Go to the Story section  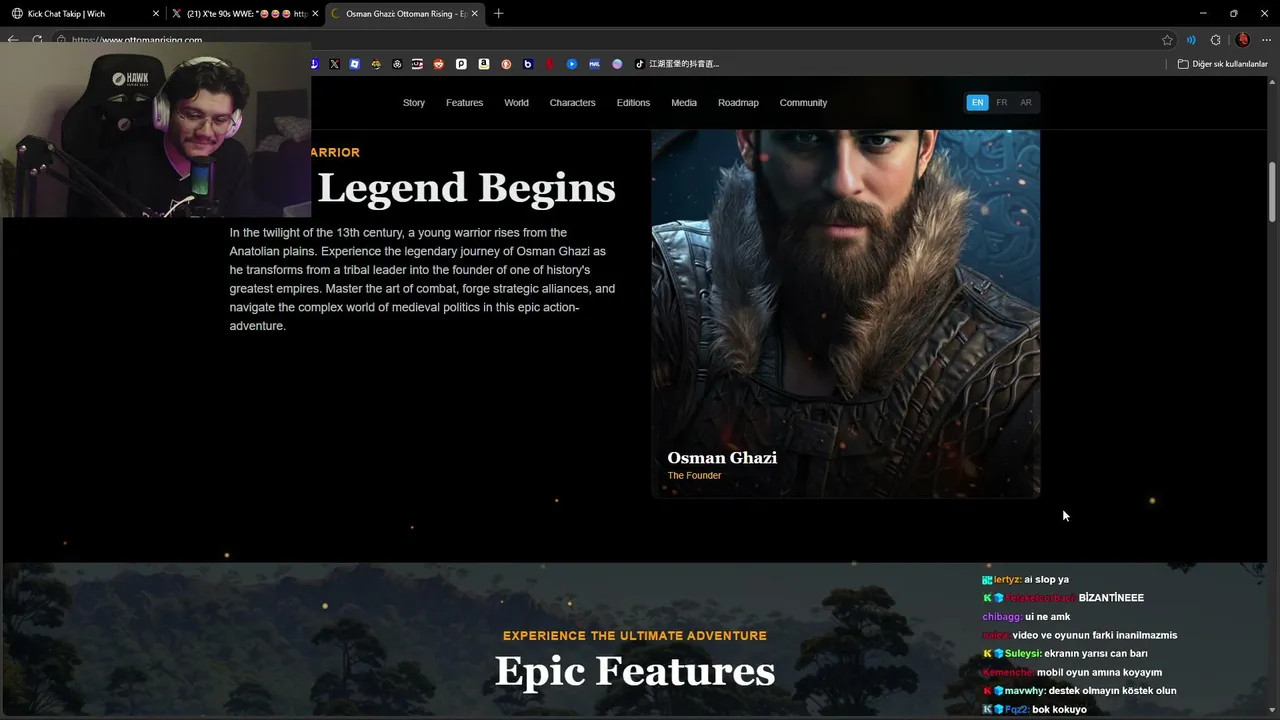point(414,103)
